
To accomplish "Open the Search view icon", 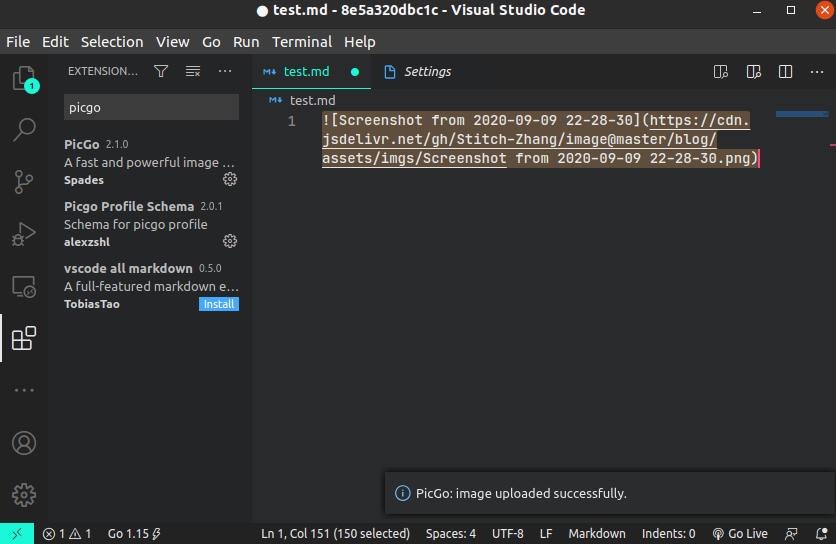I will (23, 130).
